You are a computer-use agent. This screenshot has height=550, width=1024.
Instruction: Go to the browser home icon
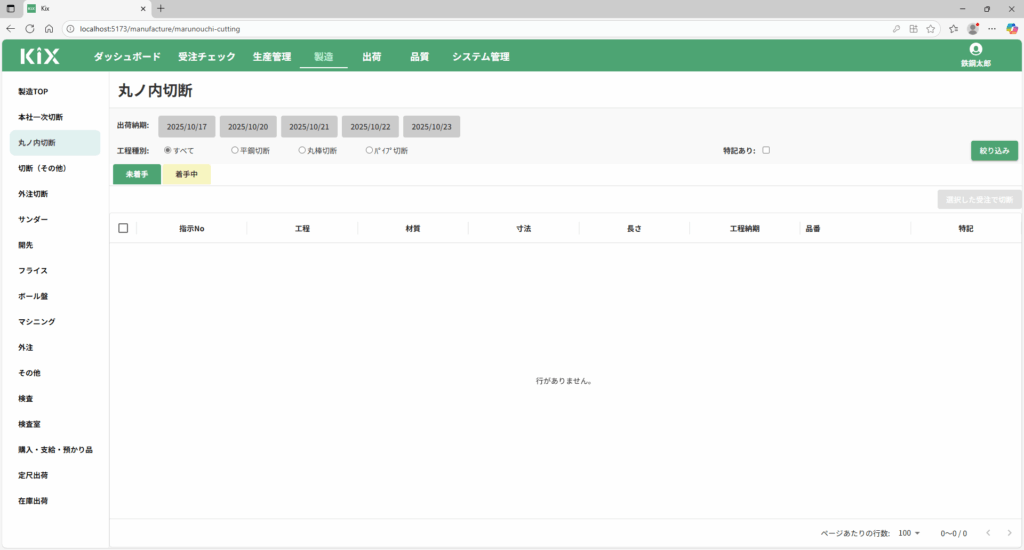pos(49,28)
